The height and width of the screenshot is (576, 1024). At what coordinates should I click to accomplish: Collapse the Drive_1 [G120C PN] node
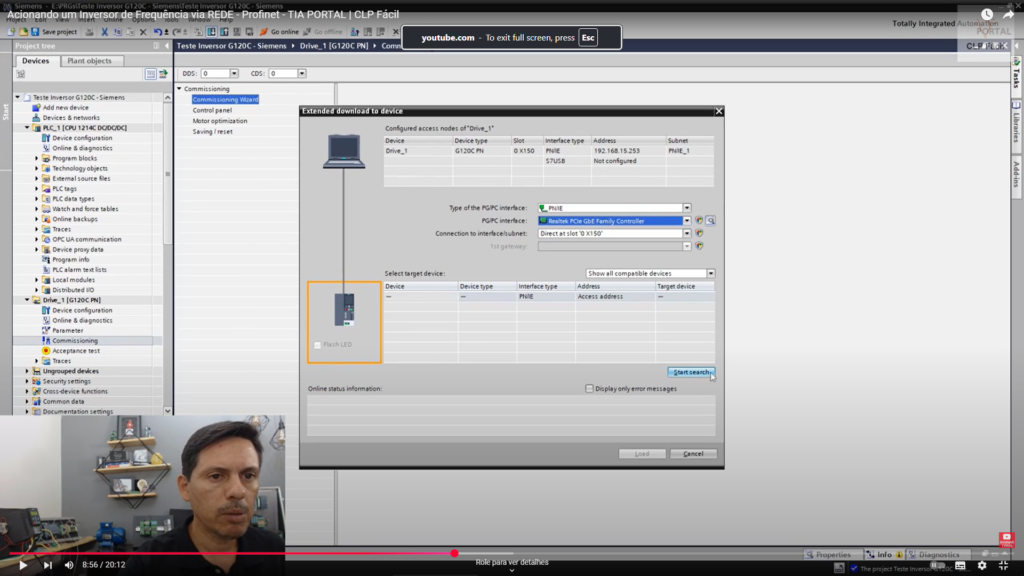point(27,300)
